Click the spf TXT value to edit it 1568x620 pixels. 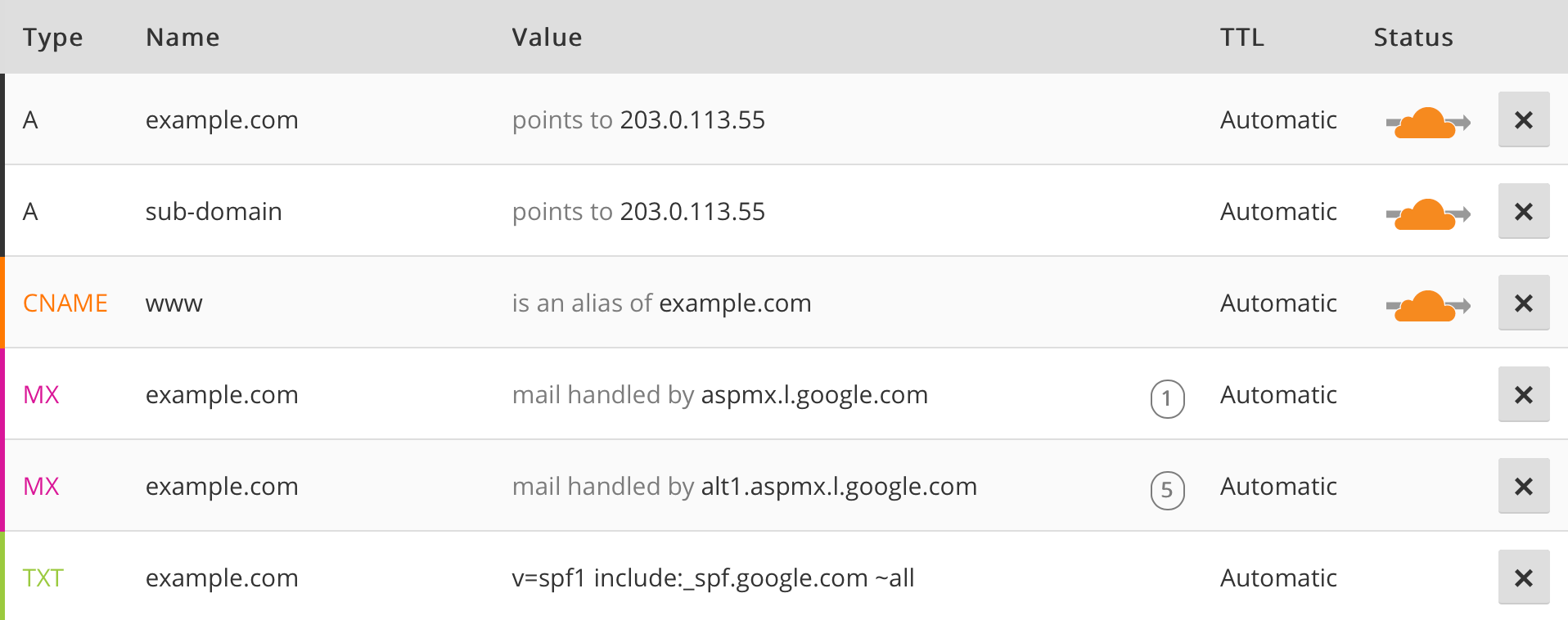tap(713, 577)
